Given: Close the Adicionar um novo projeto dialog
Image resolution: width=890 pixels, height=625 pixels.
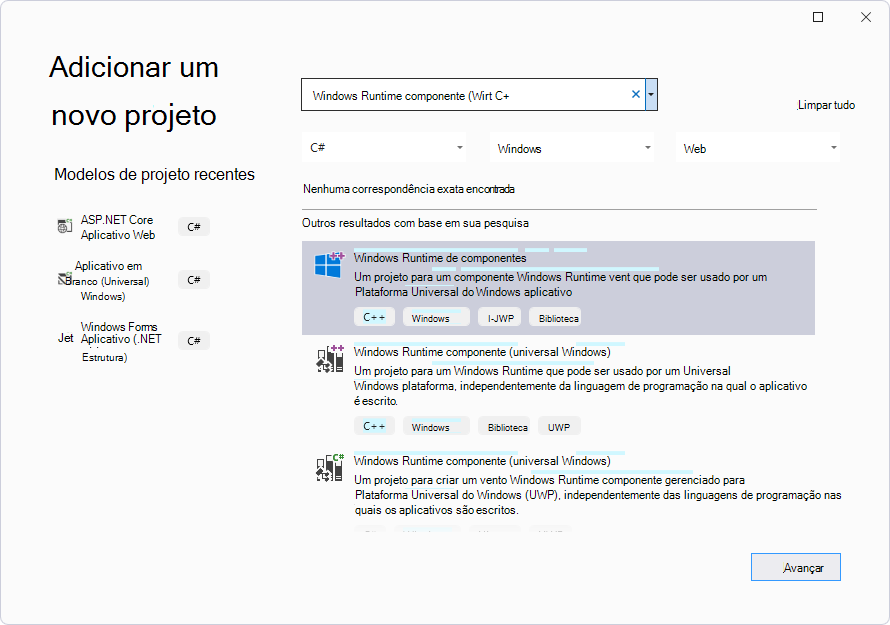Looking at the screenshot, I should click(x=866, y=17).
